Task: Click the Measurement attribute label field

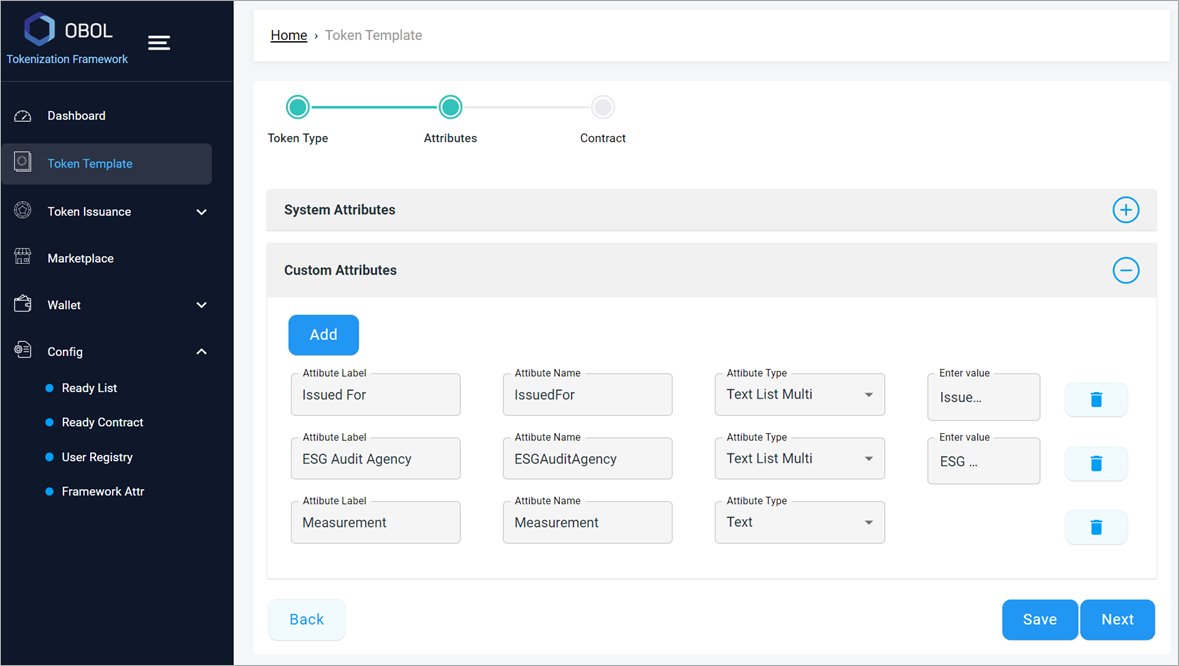Action: point(375,522)
